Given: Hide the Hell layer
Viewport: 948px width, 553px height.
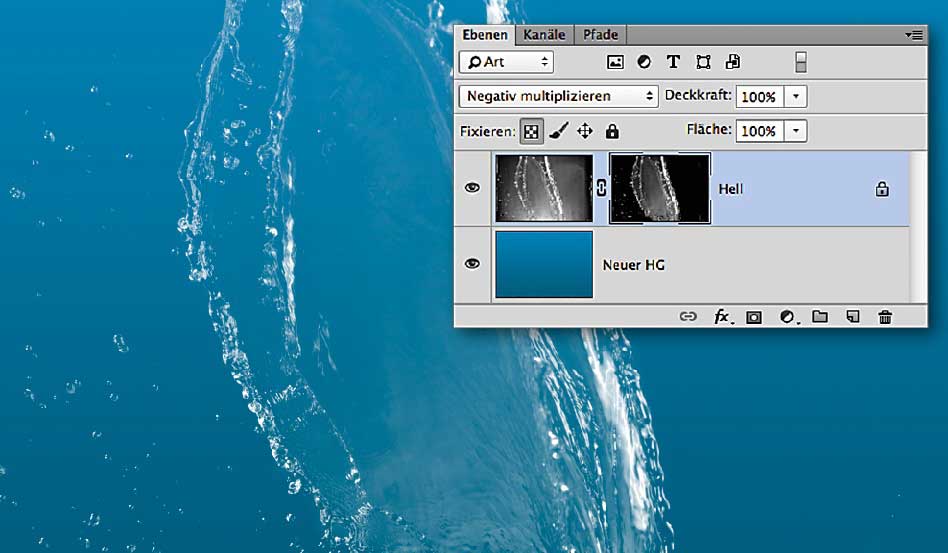Looking at the screenshot, I should tap(472, 188).
